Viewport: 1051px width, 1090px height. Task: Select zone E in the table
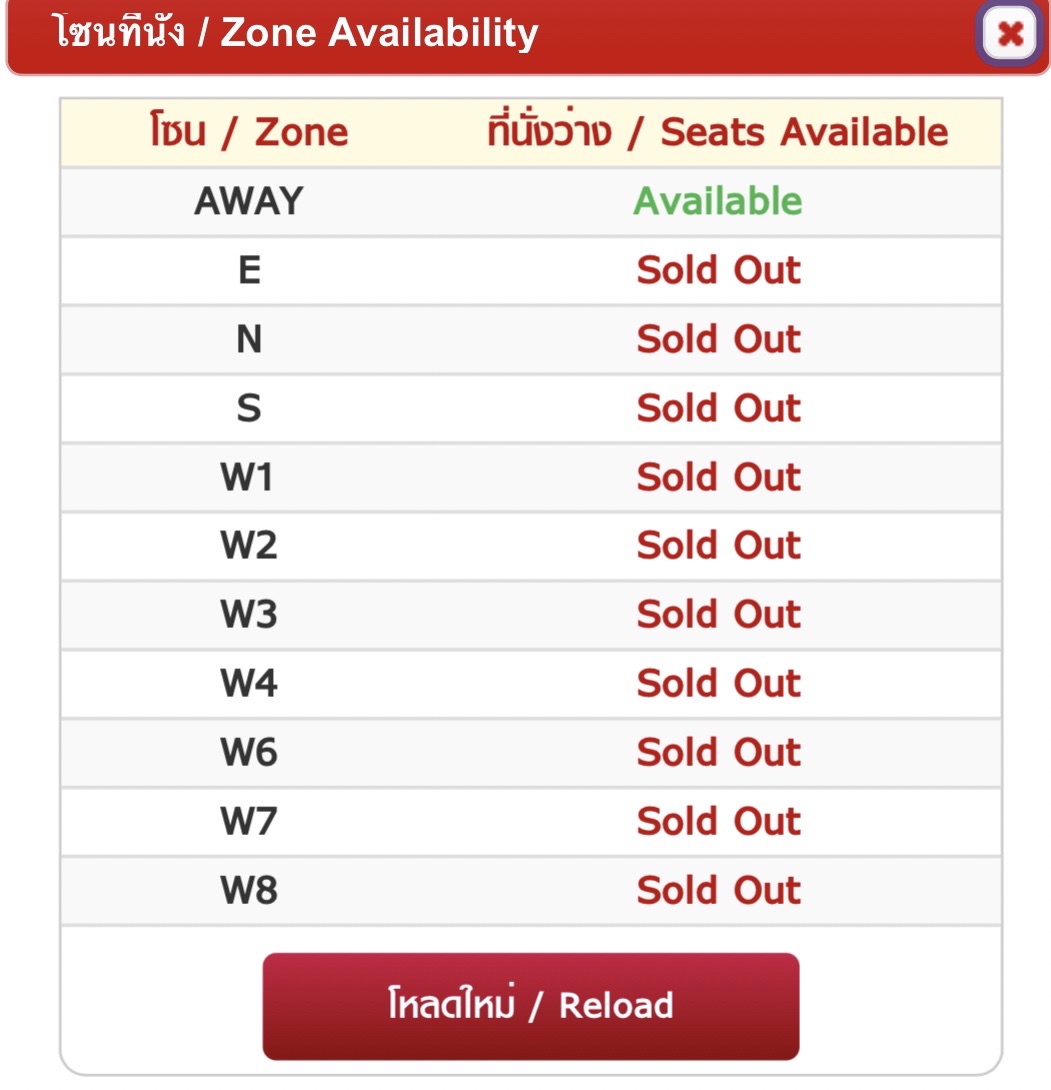[x=531, y=270]
